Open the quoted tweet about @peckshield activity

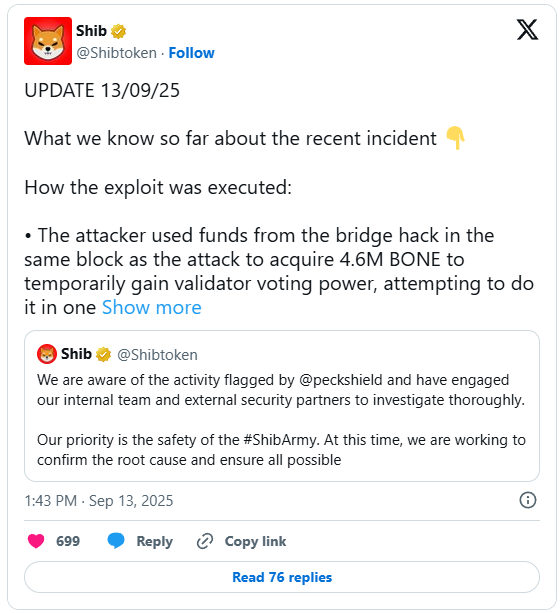coord(282,406)
